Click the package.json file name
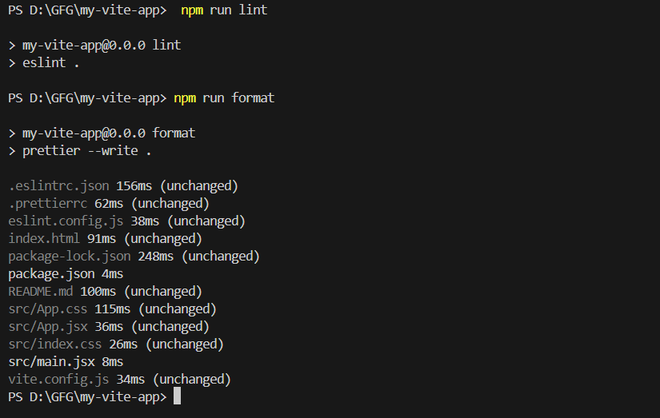The height and width of the screenshot is (418, 660). 52,273
